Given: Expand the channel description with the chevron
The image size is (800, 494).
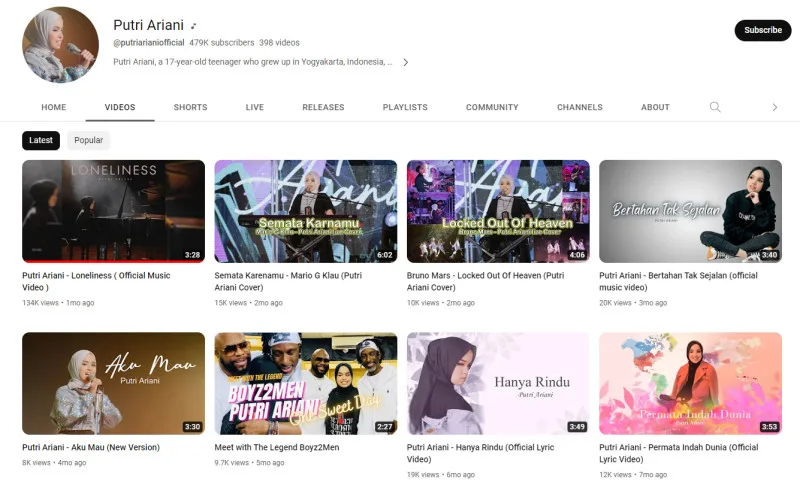Looking at the screenshot, I should pyautogui.click(x=405, y=62).
